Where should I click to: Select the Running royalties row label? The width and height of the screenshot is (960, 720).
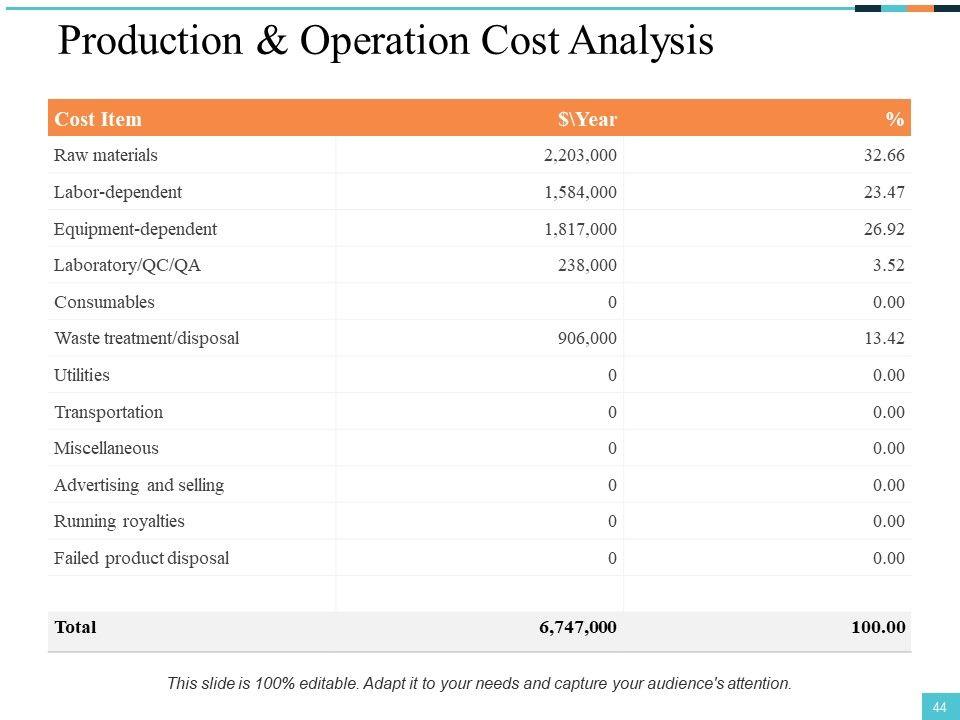pyautogui.click(x=119, y=521)
